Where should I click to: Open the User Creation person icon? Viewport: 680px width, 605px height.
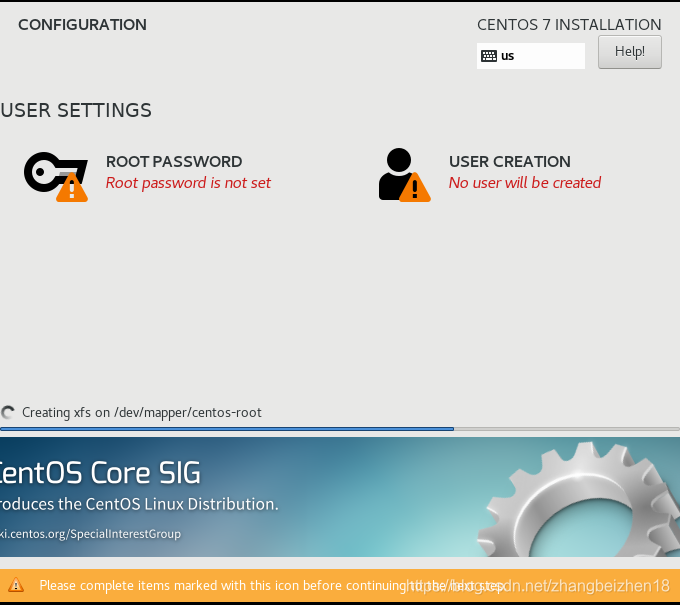404,175
